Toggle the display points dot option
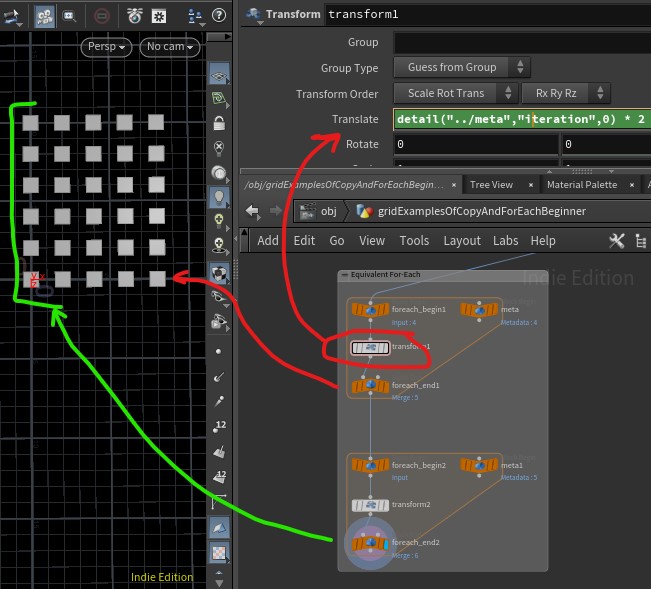651x589 pixels. point(219,351)
